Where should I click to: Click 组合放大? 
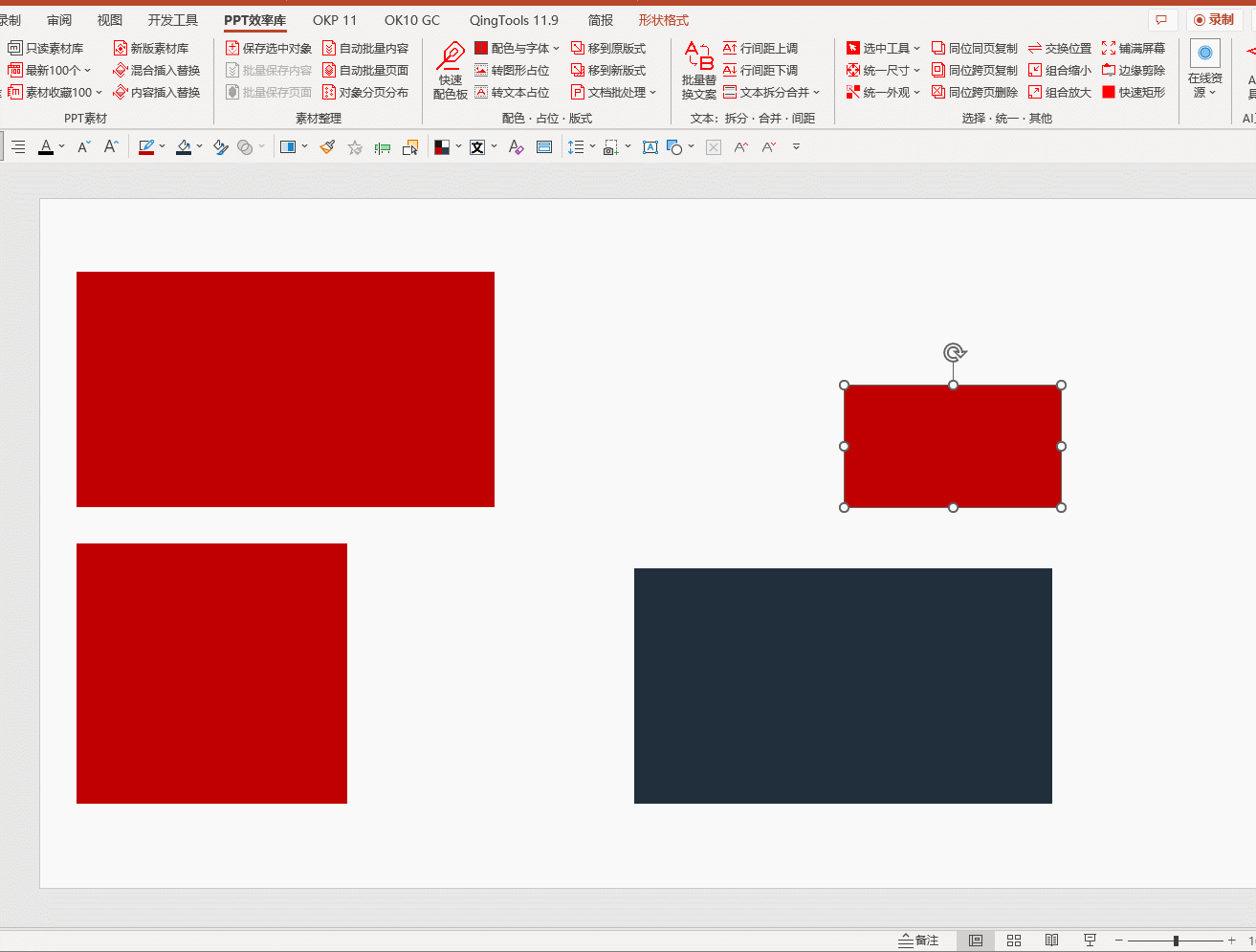(1060, 92)
